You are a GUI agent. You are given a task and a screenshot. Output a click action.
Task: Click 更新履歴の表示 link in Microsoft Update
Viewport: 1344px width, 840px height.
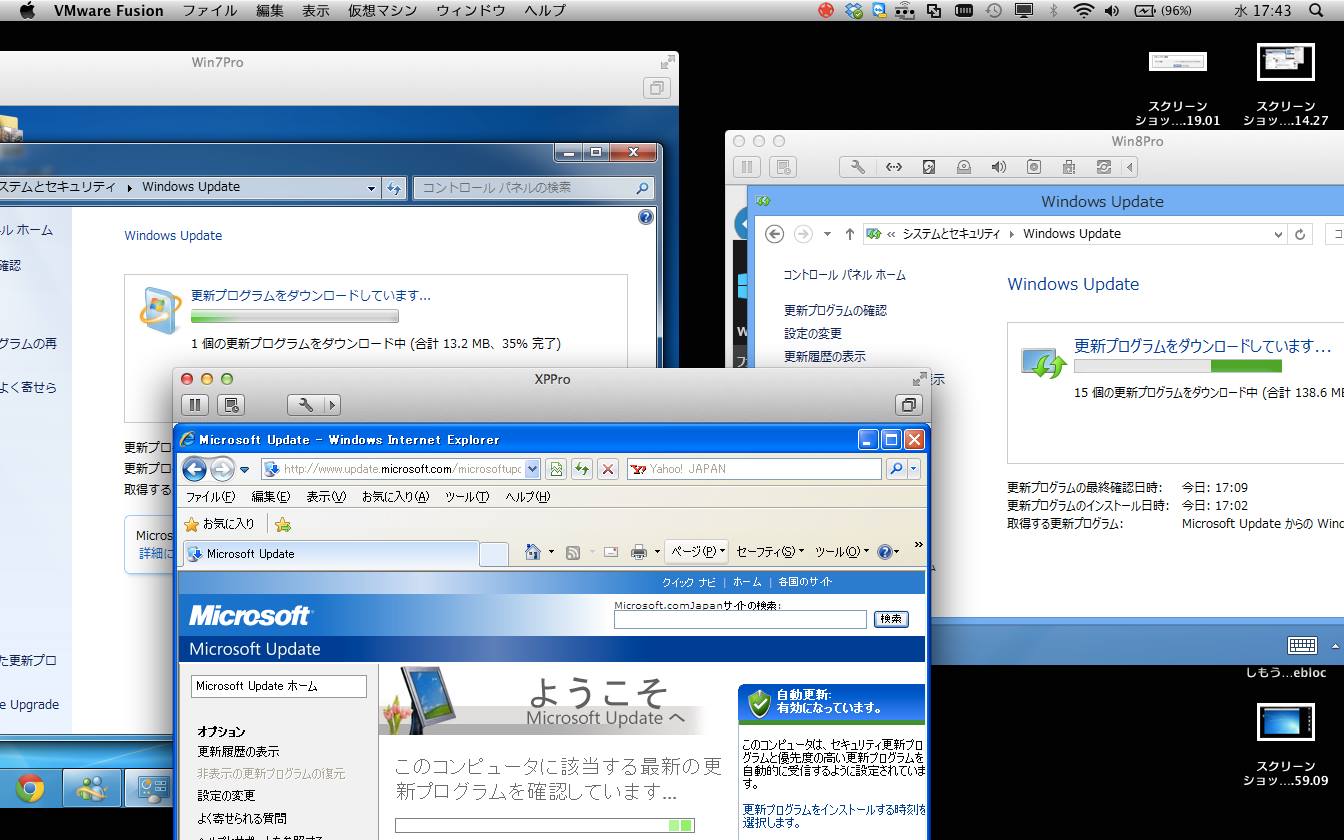238,752
